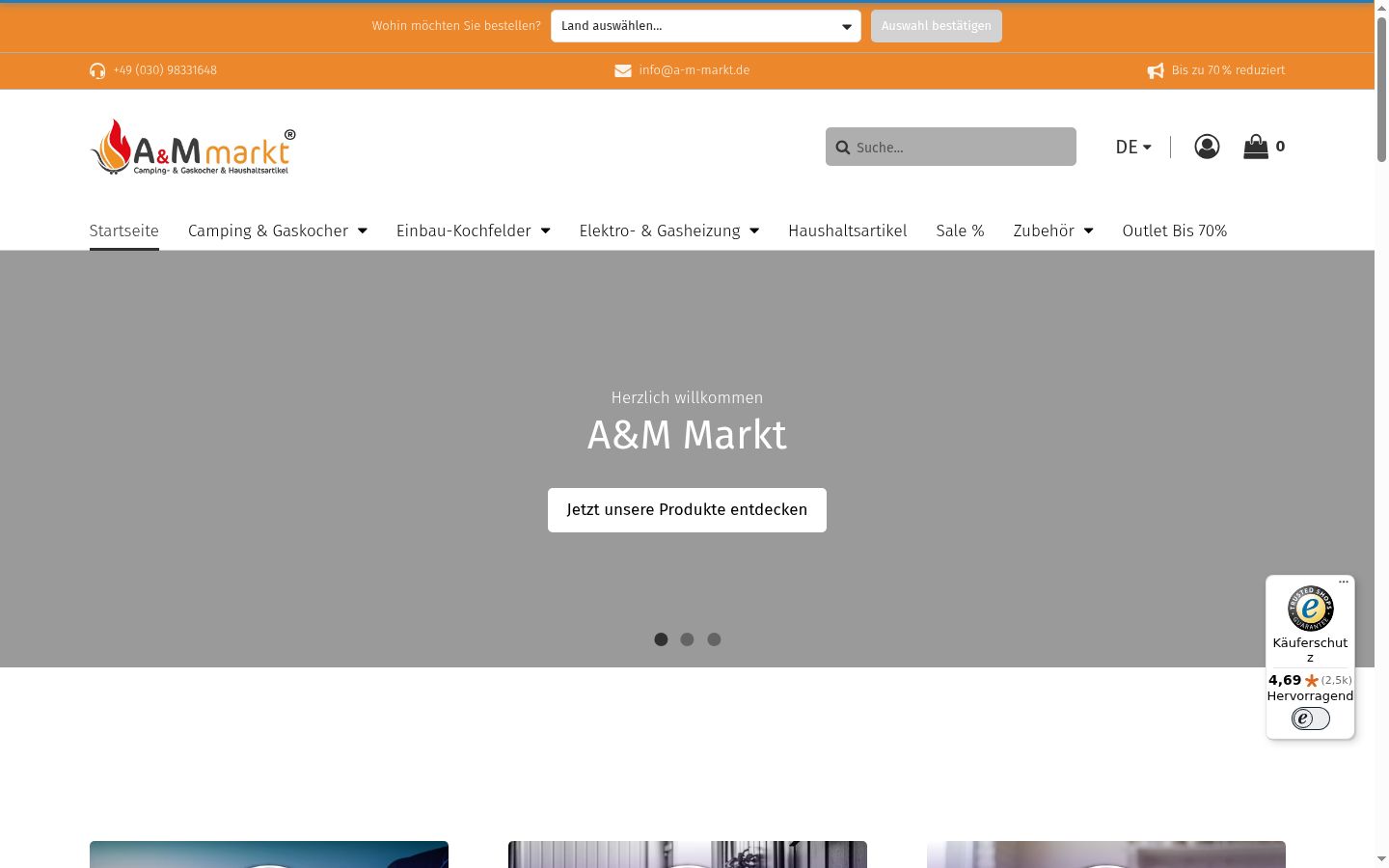
Task: Expand the Zubehör menu arrow
Action: (1089, 231)
